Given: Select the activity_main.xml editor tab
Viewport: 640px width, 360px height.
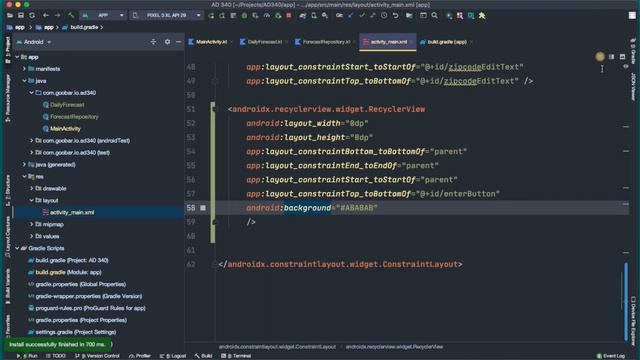Looking at the screenshot, I should coord(388,42).
